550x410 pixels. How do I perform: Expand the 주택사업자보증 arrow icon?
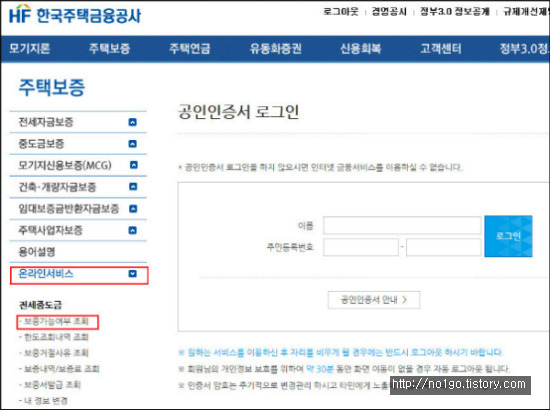point(133,230)
